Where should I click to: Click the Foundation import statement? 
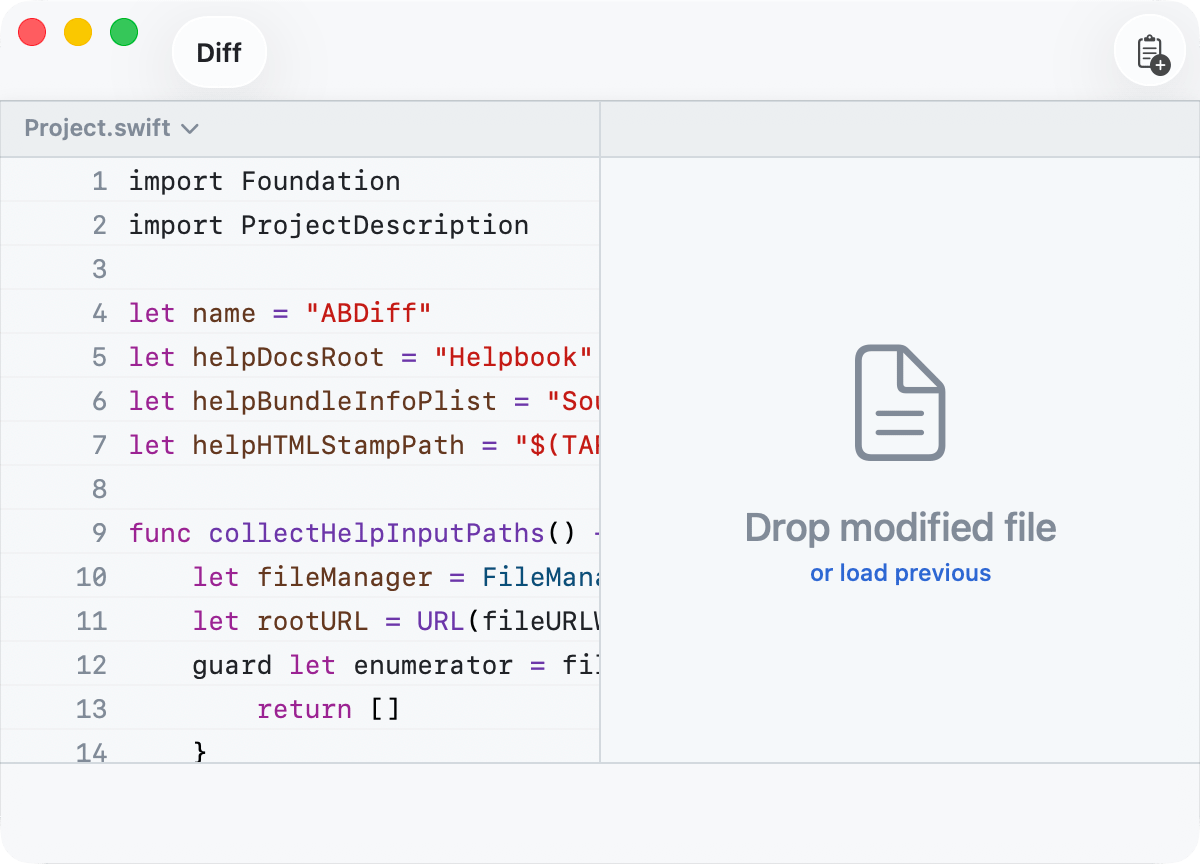(x=263, y=181)
